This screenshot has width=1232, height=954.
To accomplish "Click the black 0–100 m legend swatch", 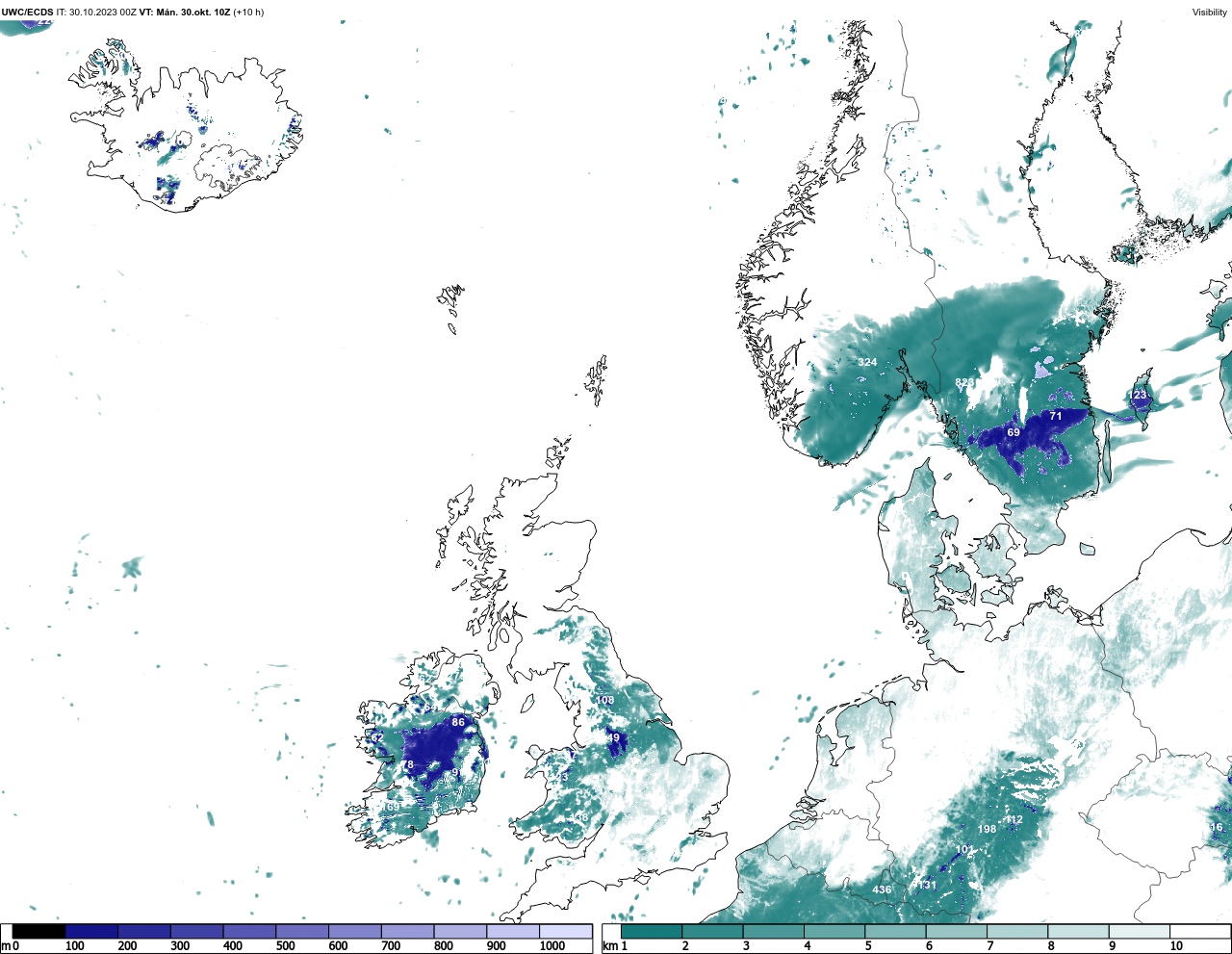I will [39, 931].
